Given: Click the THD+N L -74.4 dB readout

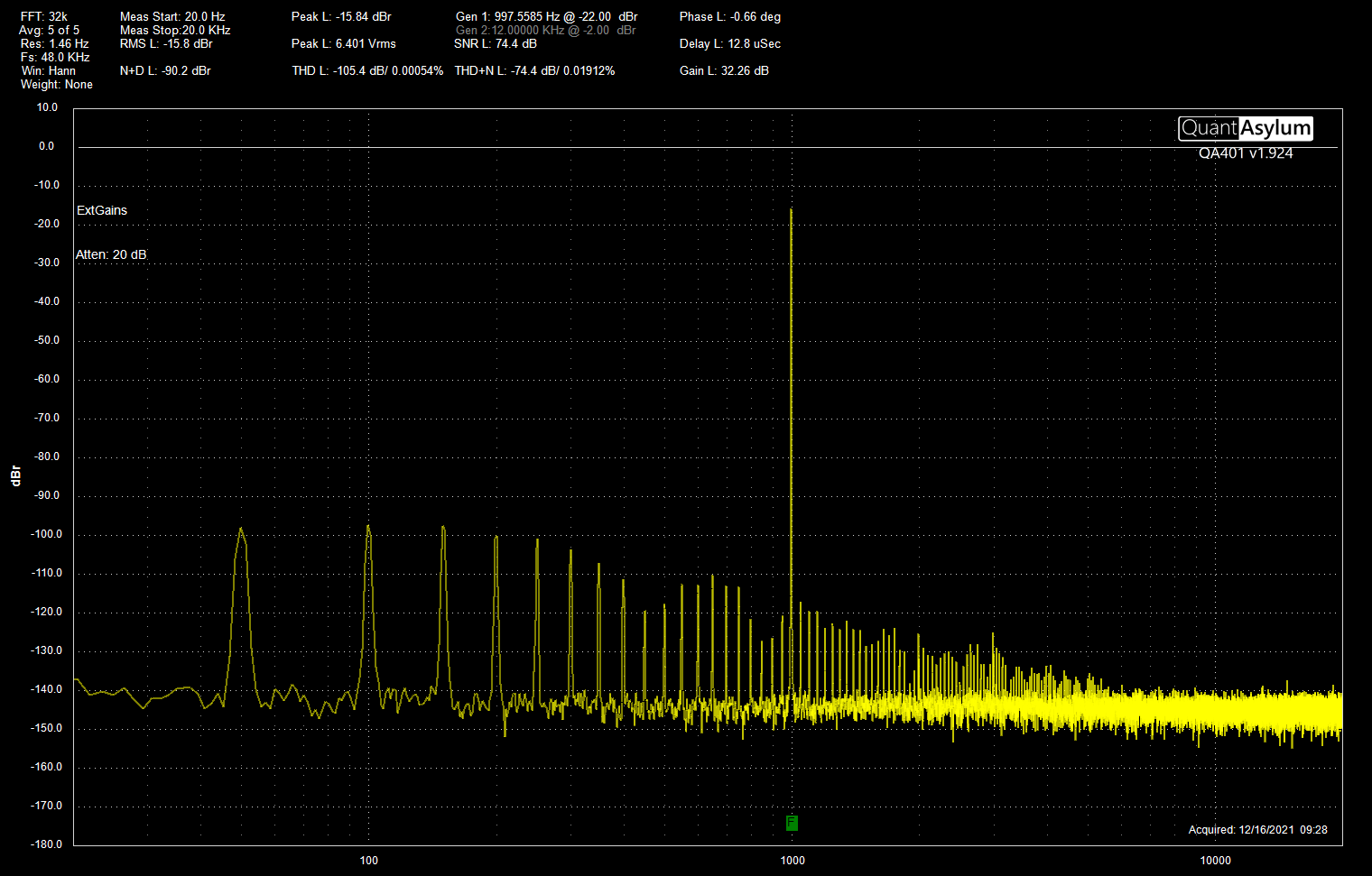Looking at the screenshot, I should click(x=534, y=70).
